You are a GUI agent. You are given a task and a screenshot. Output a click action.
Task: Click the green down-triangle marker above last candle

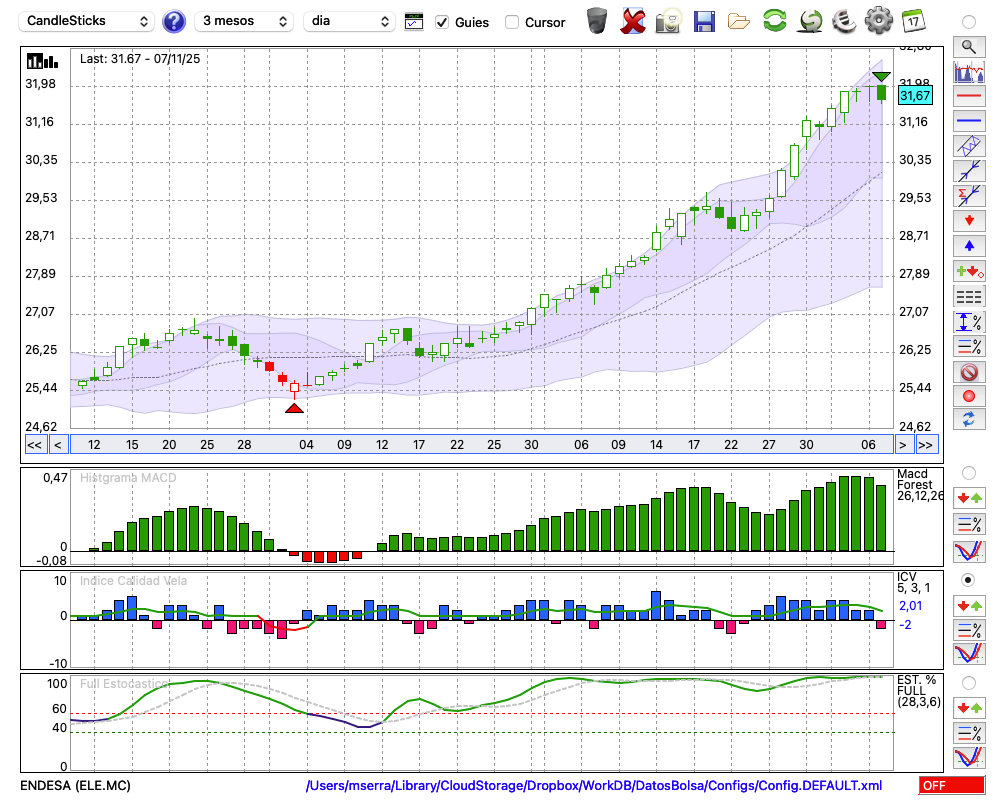coord(881,76)
